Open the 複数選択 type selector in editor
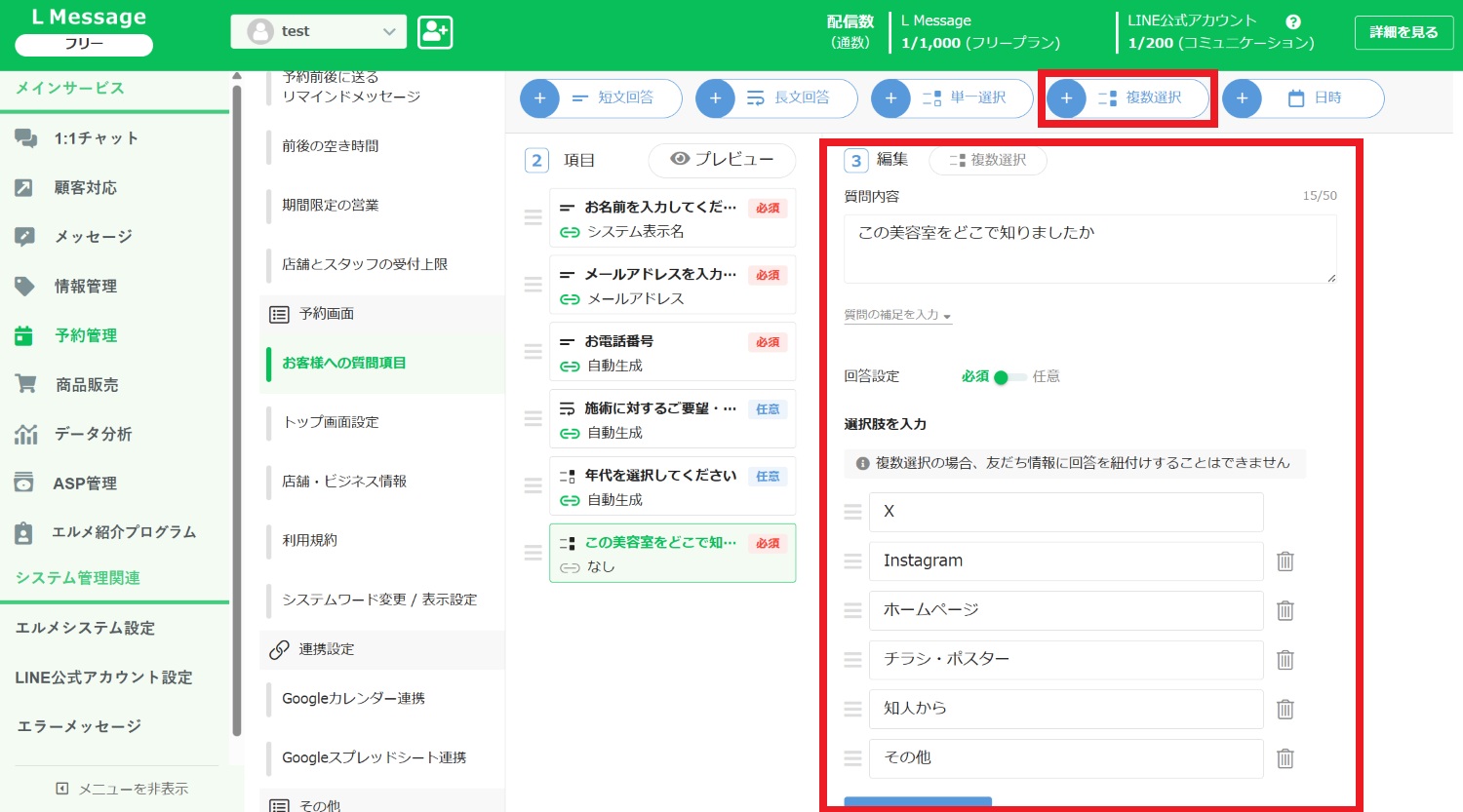 987,160
